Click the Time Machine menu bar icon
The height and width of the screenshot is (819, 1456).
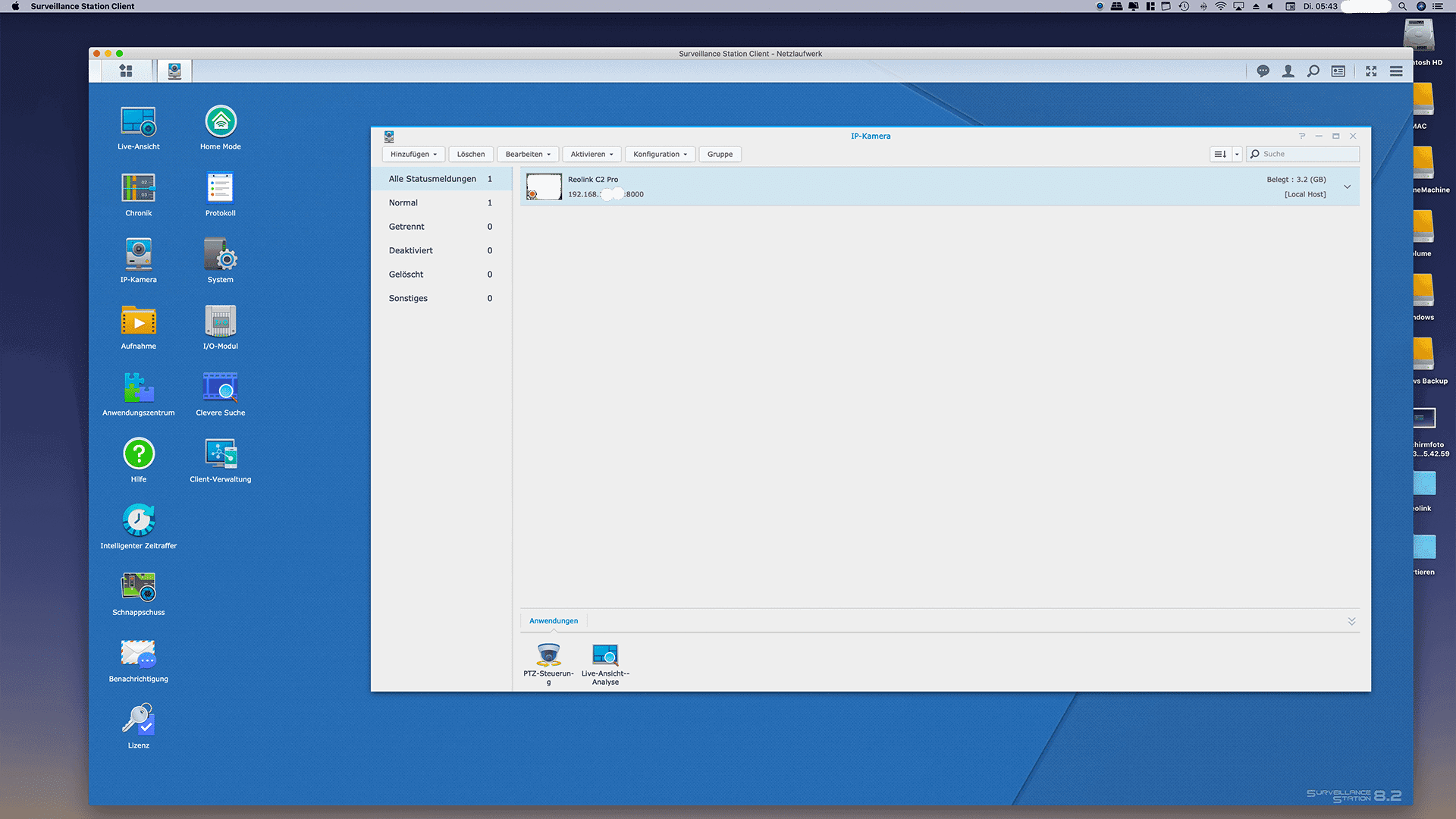tap(1184, 6)
